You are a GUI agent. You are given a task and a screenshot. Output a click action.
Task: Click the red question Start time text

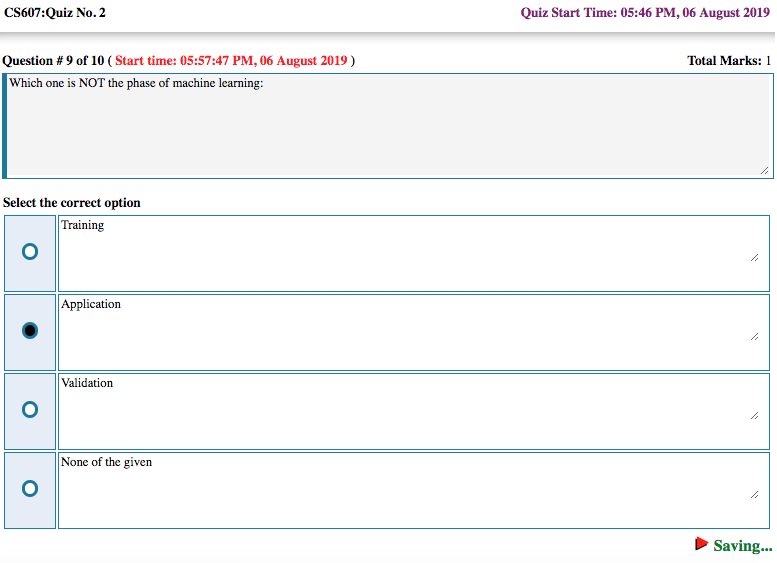(231, 60)
